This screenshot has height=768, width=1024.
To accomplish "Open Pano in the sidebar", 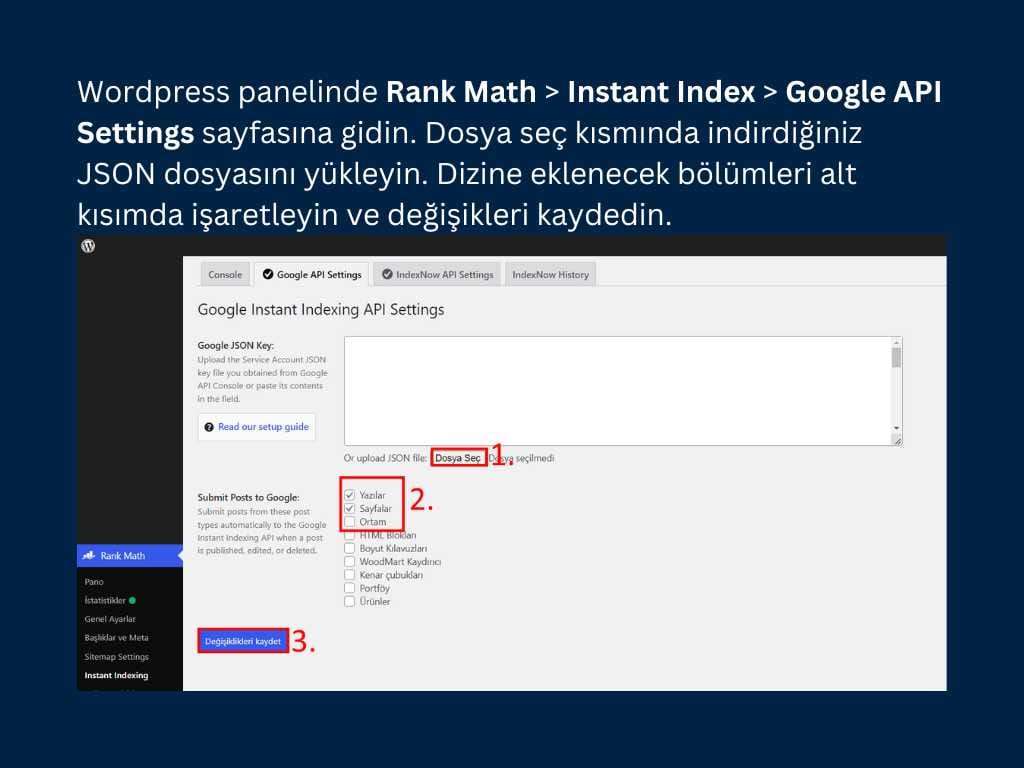I will pyautogui.click(x=94, y=581).
